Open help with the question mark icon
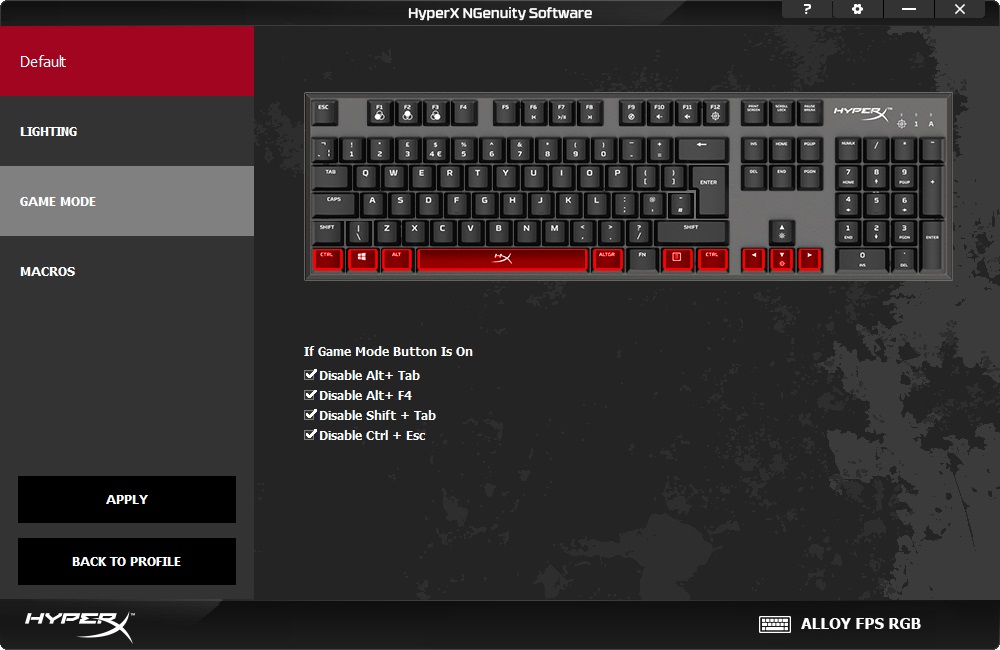This screenshot has height=650, width=1000. (x=808, y=10)
